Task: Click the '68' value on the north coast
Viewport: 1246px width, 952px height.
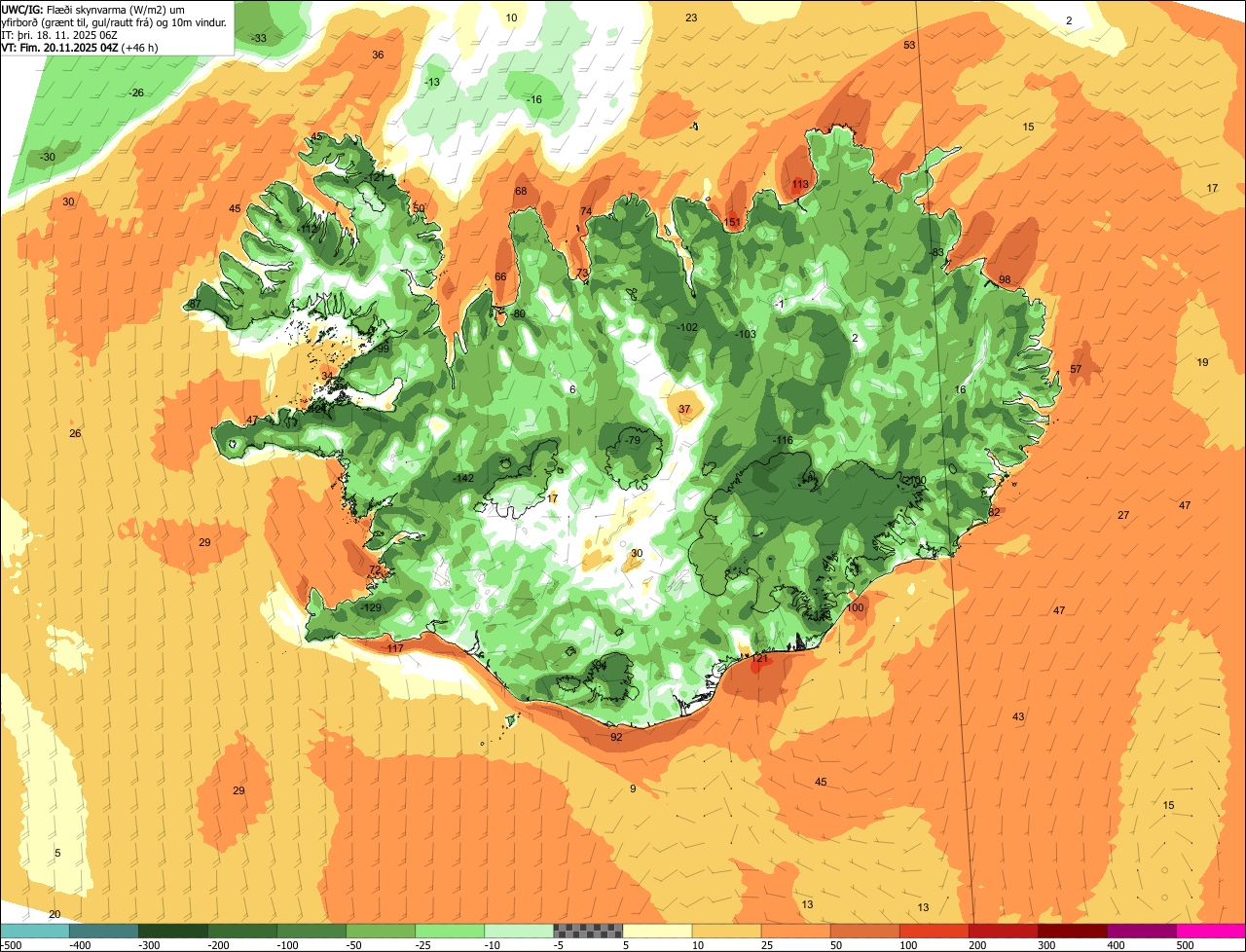Action: click(521, 191)
